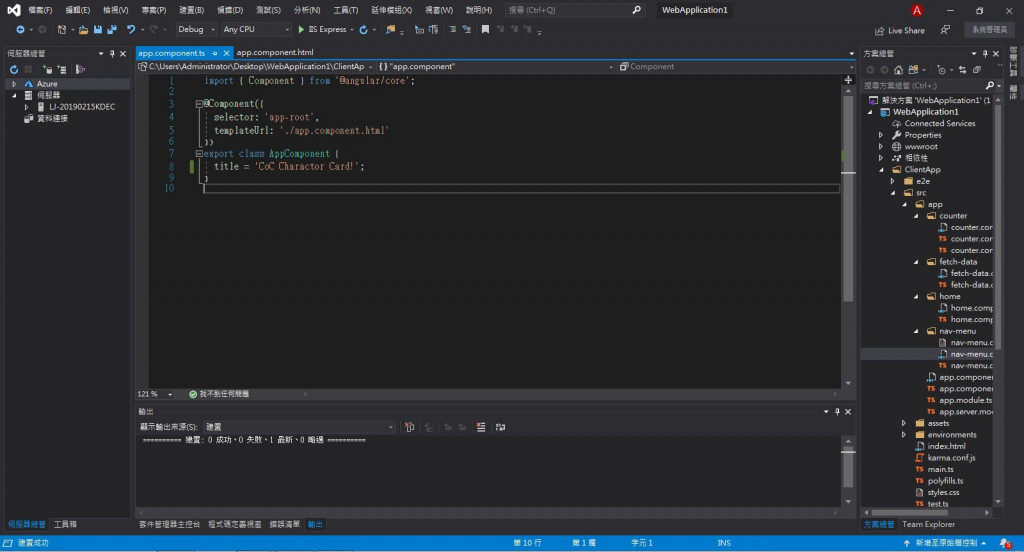Image resolution: width=1024 pixels, height=552 pixels.
Task: Click the Save All multi-floppy icon
Action: click(112, 29)
